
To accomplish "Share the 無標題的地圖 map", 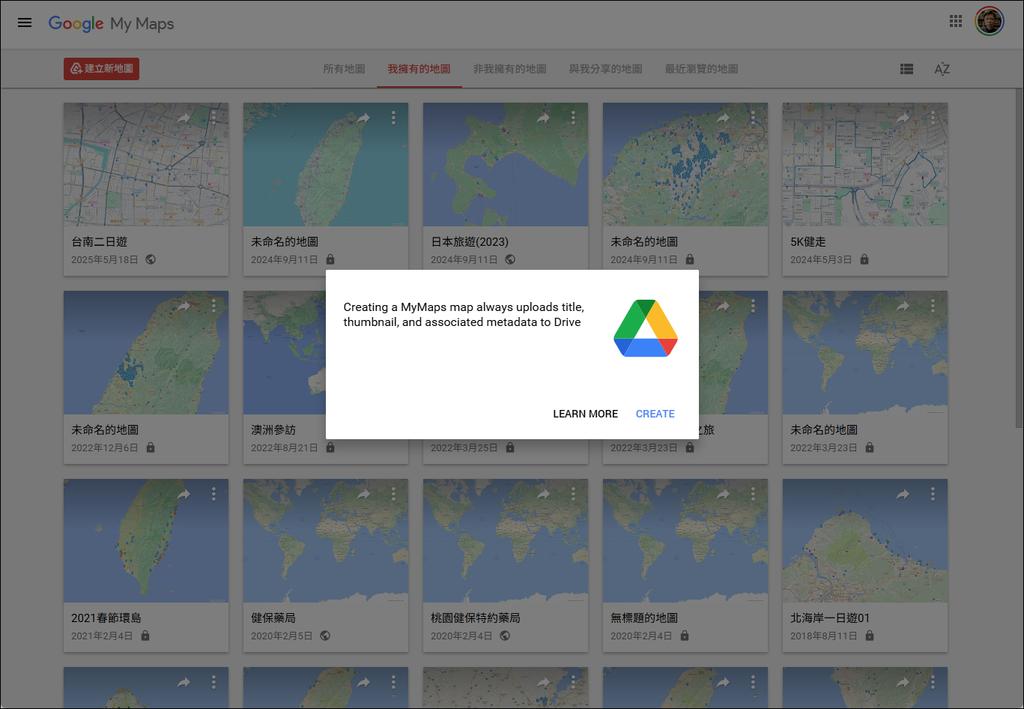I will pos(723,494).
